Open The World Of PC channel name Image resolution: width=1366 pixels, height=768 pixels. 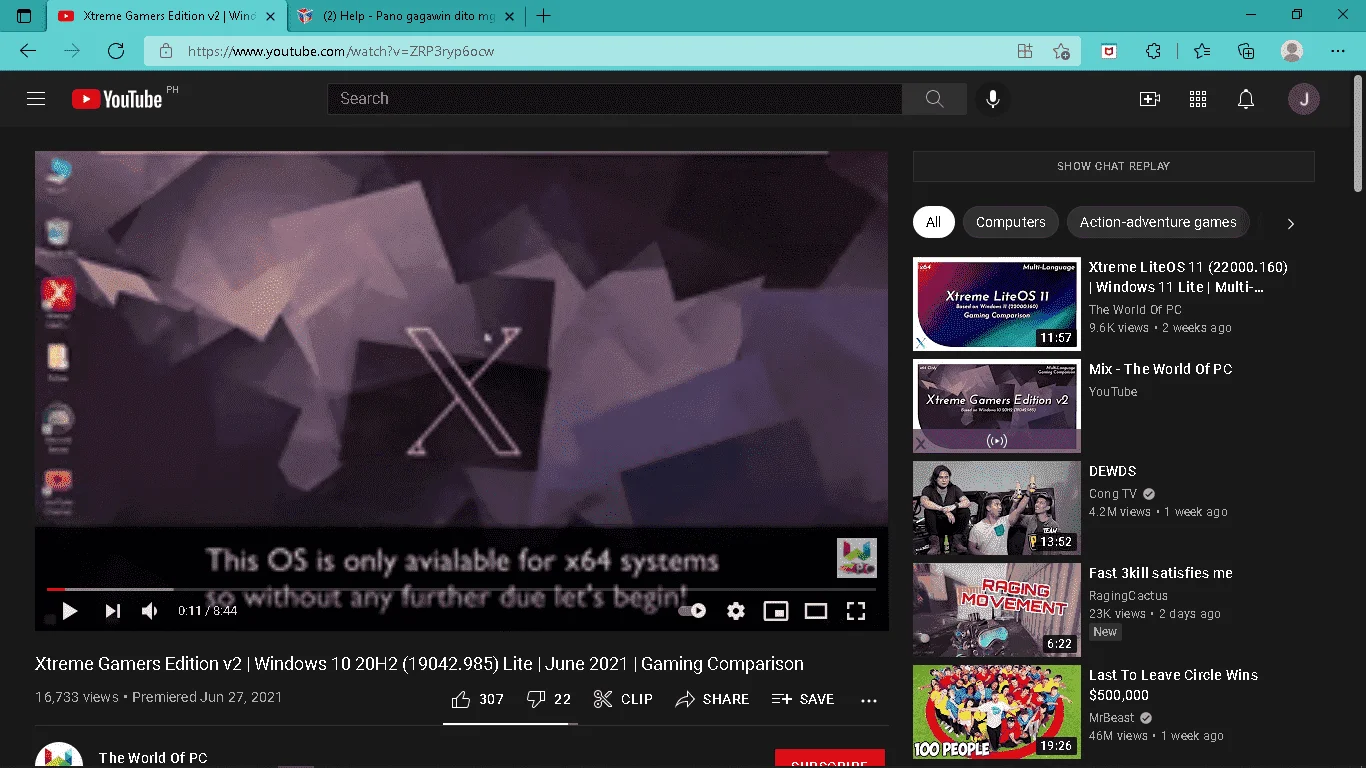153,758
